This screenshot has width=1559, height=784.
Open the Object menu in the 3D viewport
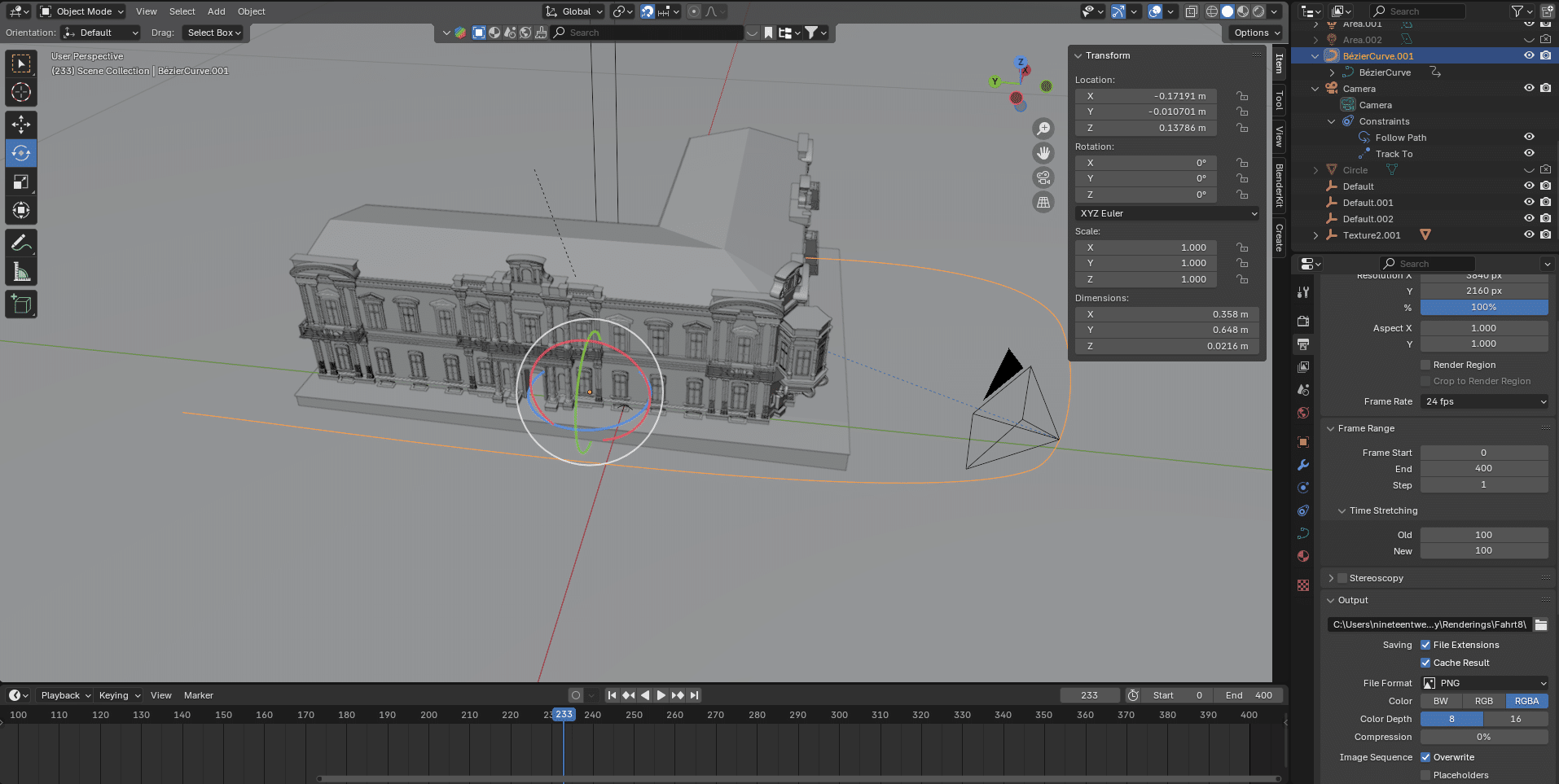coord(251,11)
